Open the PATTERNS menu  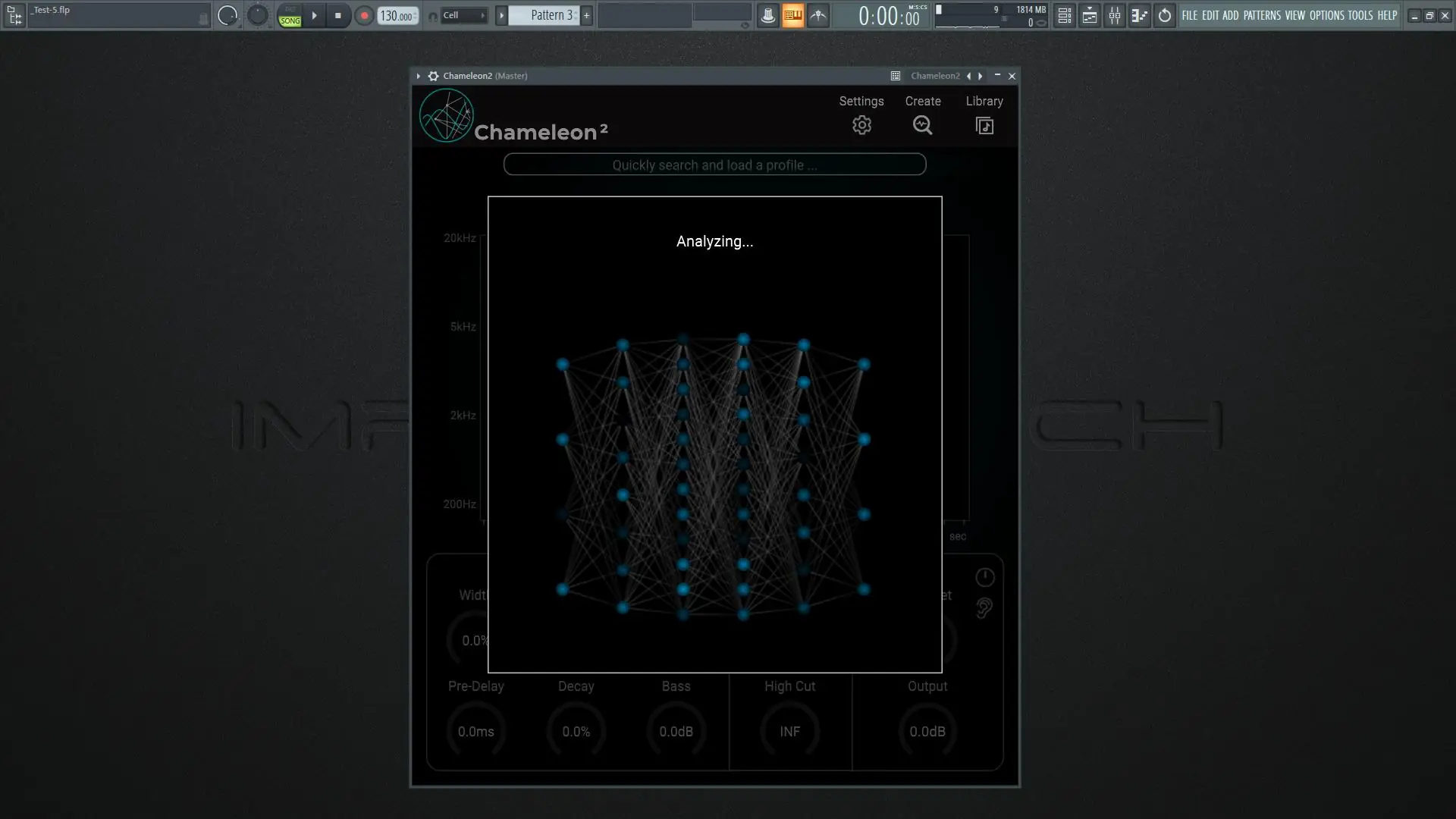click(1262, 15)
